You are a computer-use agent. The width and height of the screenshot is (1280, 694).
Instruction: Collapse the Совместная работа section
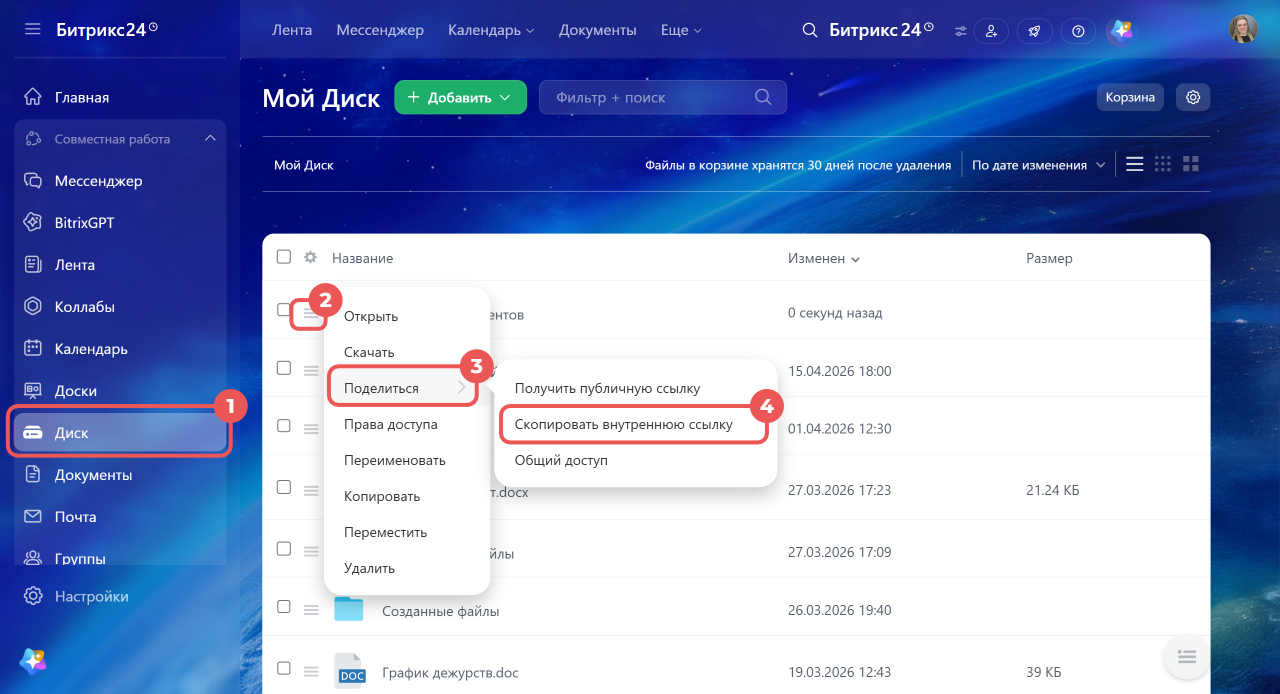209,139
